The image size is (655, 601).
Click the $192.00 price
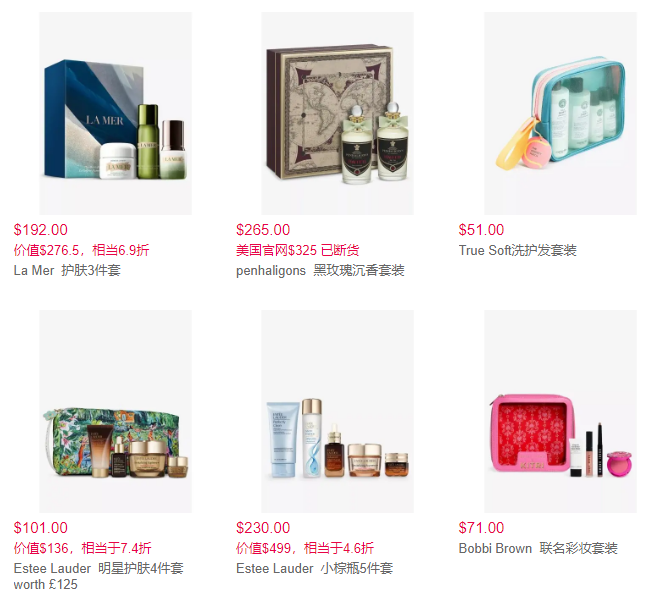coord(41,230)
